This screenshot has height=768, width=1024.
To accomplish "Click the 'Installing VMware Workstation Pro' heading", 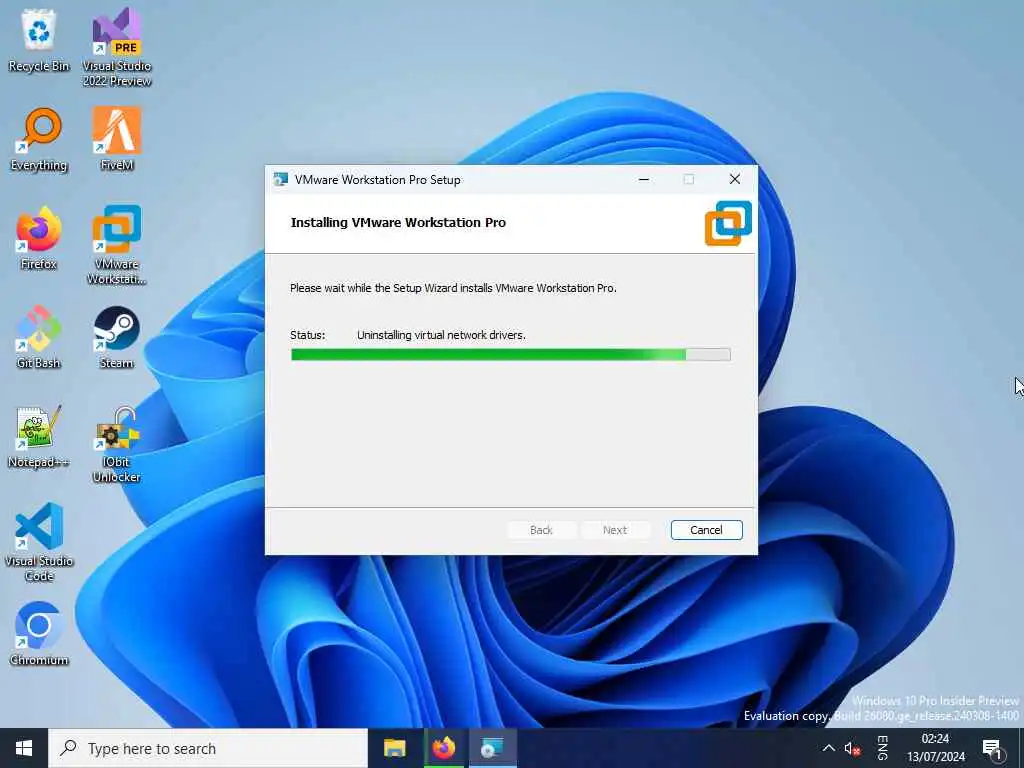I will (x=398, y=223).
